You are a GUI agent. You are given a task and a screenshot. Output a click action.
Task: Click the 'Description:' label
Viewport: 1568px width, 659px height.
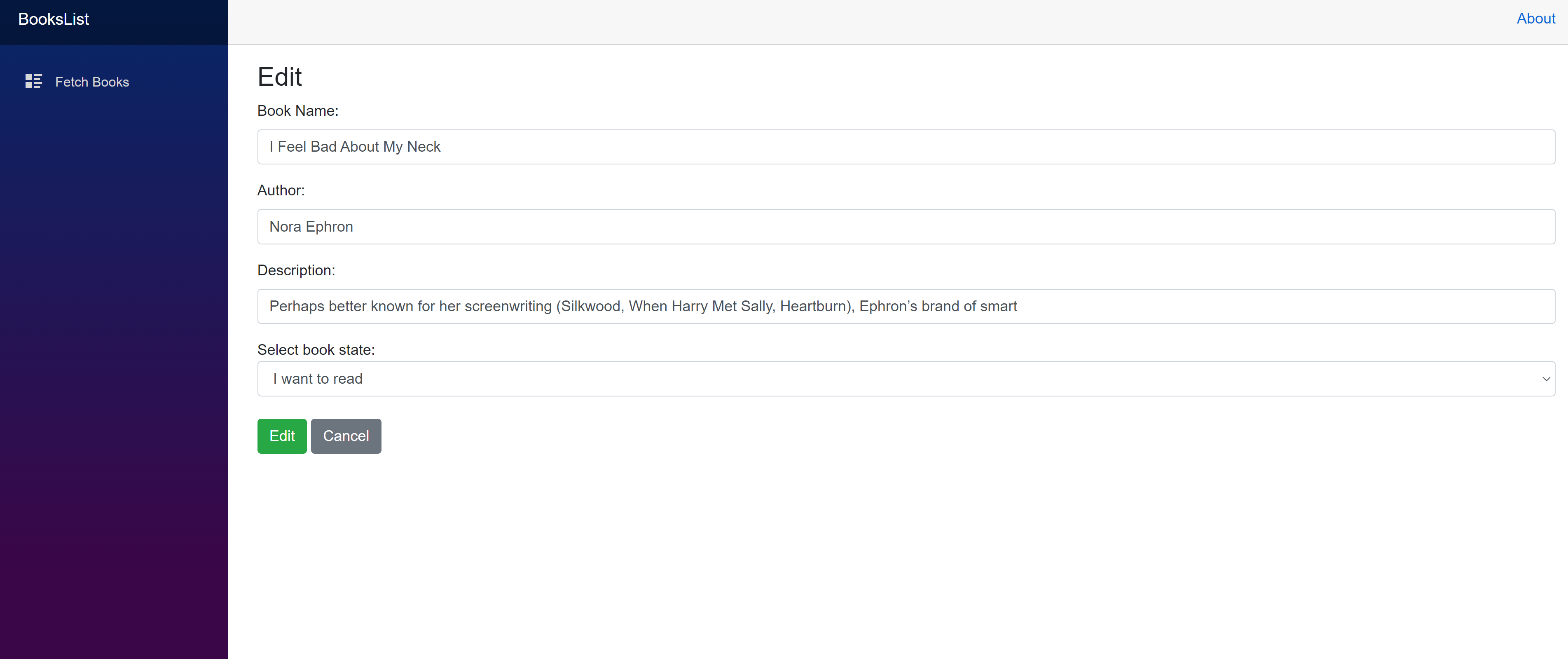pos(296,270)
